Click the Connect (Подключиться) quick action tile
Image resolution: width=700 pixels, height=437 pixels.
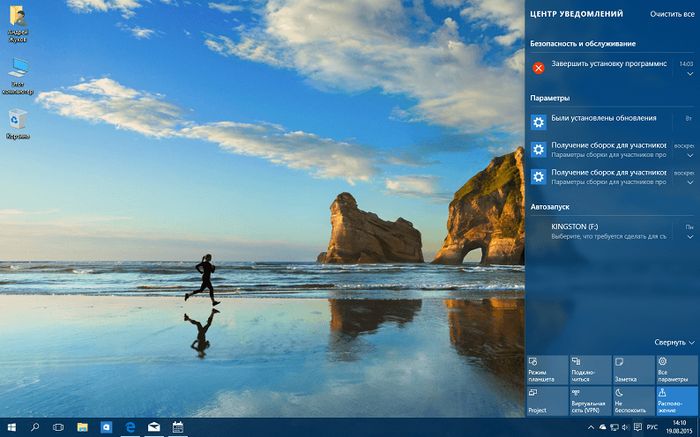point(589,369)
